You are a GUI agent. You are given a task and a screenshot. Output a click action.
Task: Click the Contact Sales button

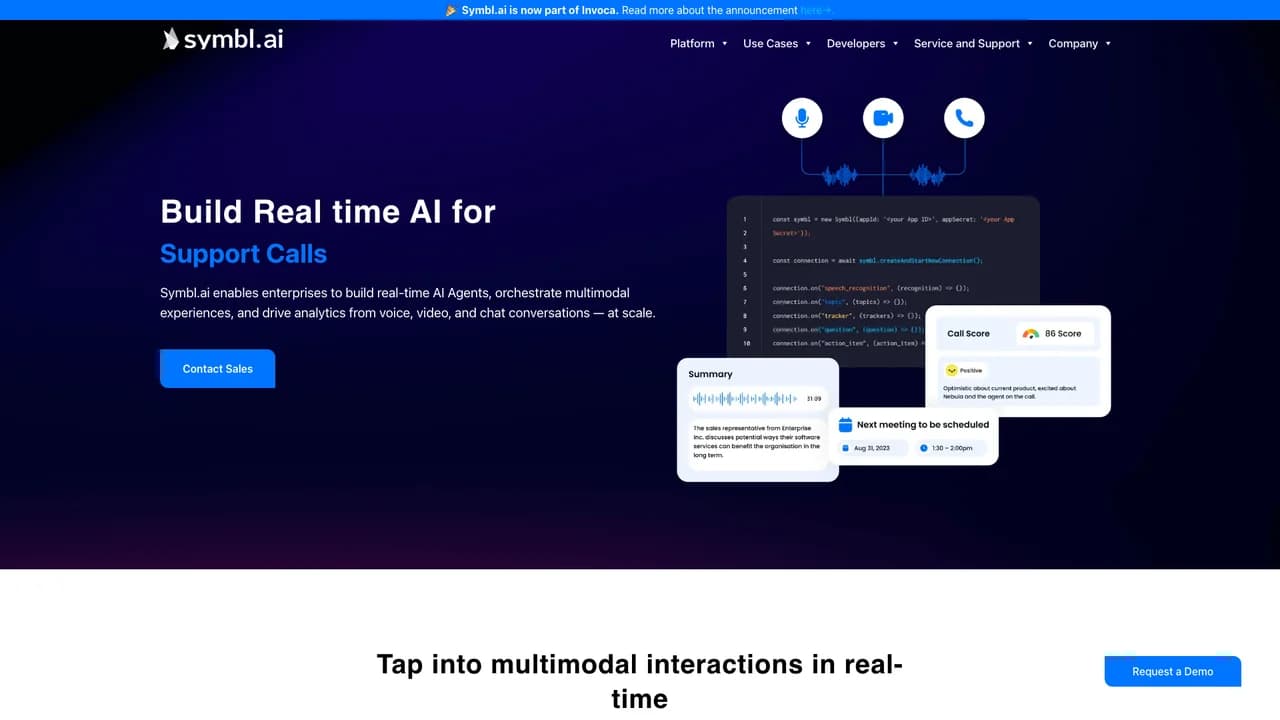tap(218, 369)
